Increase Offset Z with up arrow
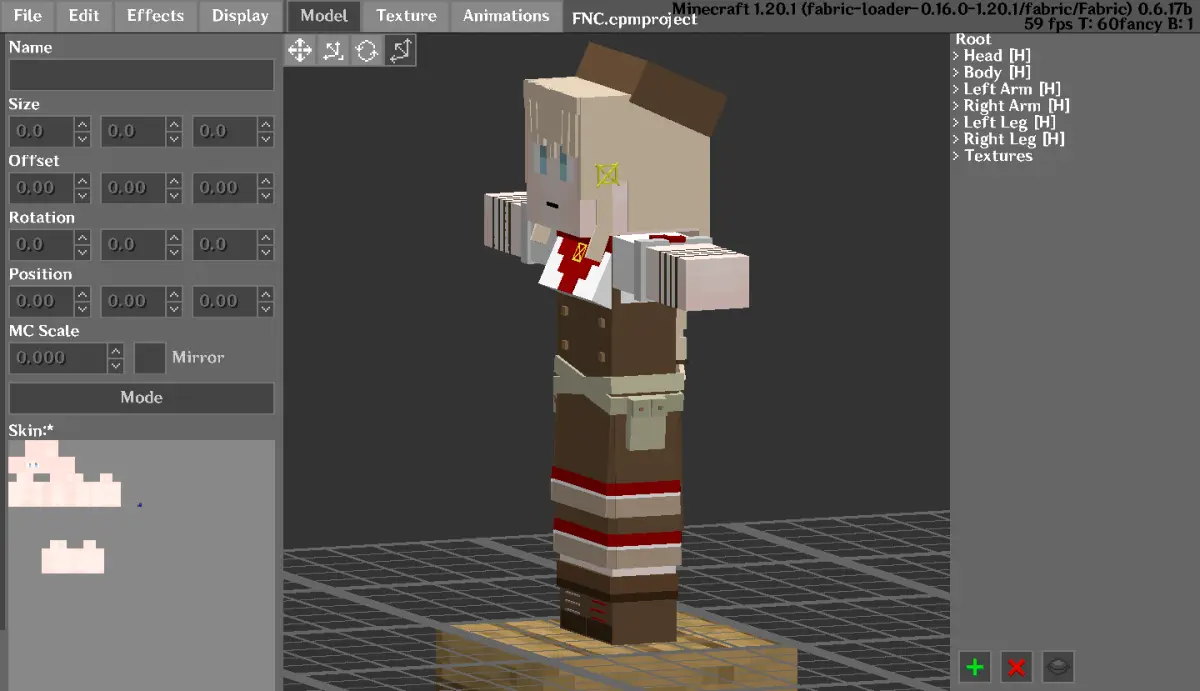The image size is (1200, 691). pos(266,181)
